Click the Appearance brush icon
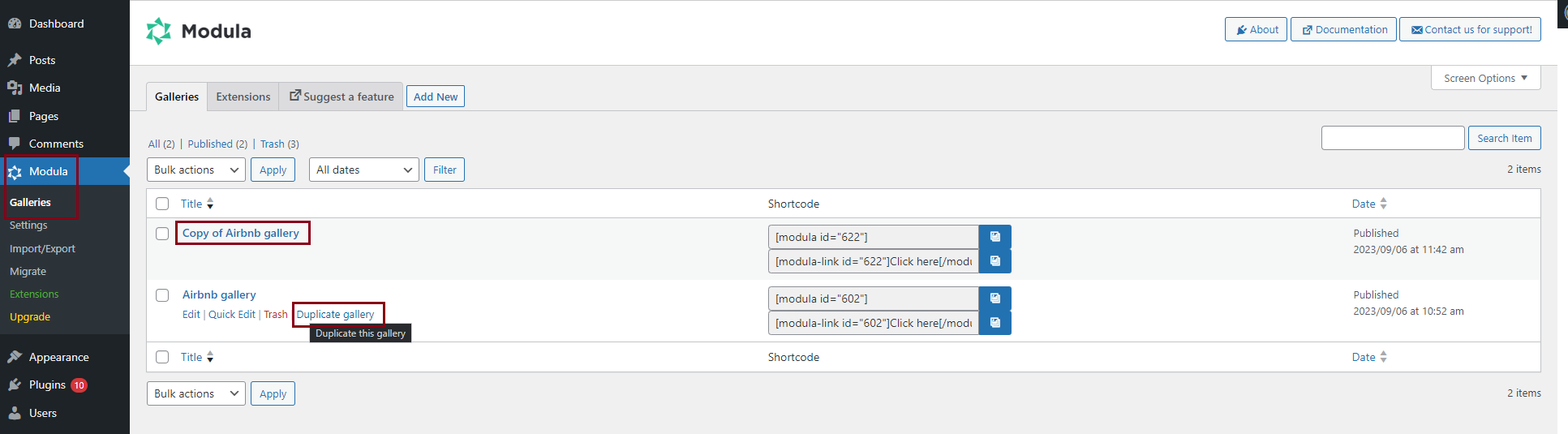The width and height of the screenshot is (1568, 434). tap(15, 357)
